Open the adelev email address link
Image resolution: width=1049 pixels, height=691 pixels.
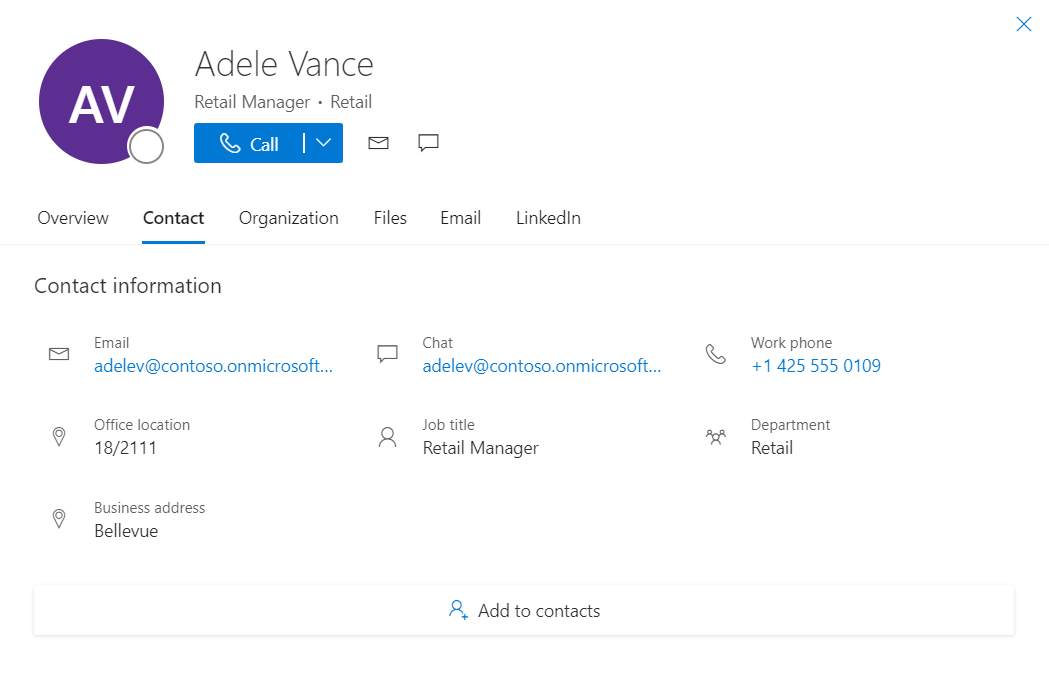213,366
